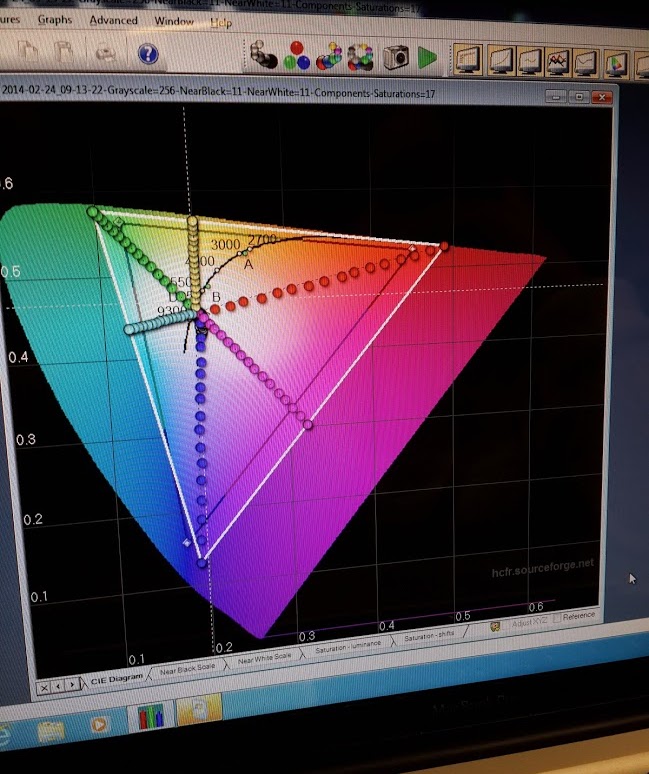The image size is (649, 774).
Task: Start grayscale measurement with gray balls icon
Action: (265, 53)
